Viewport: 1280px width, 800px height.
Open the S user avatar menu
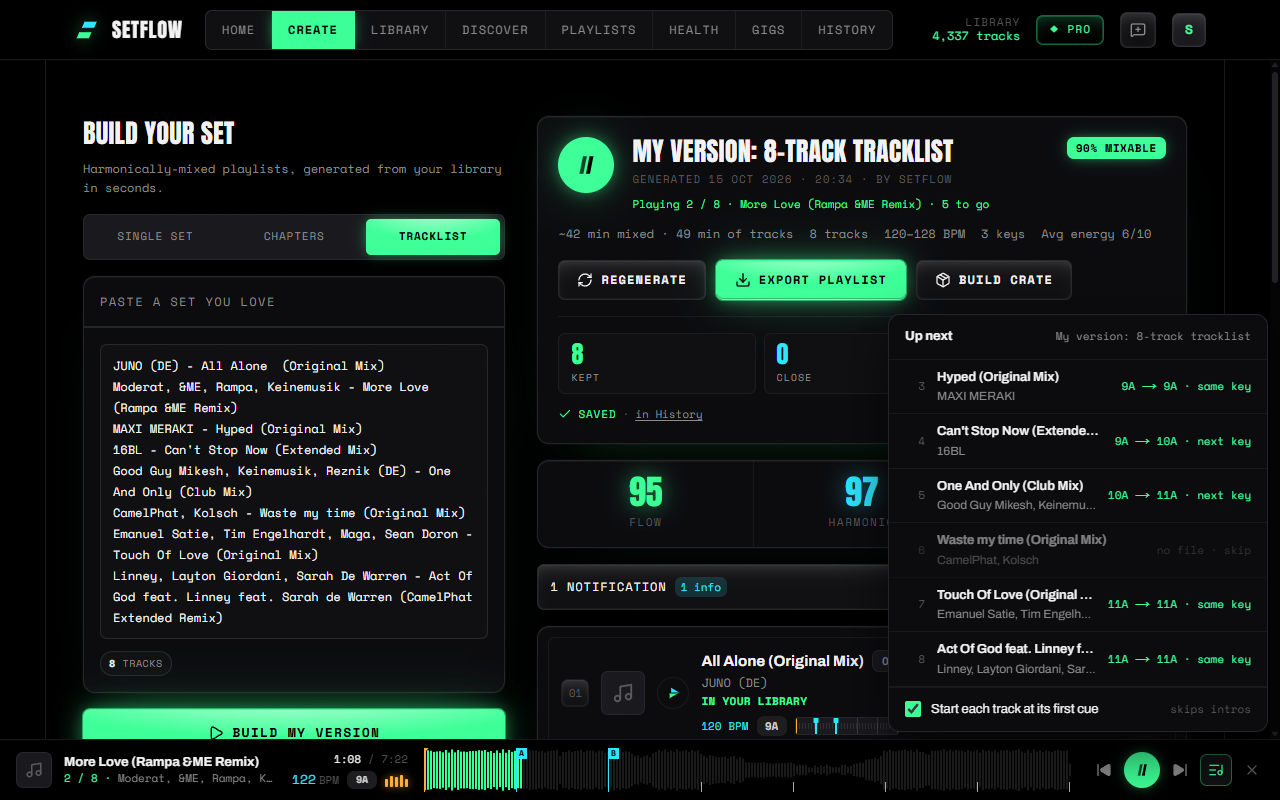pos(1189,30)
